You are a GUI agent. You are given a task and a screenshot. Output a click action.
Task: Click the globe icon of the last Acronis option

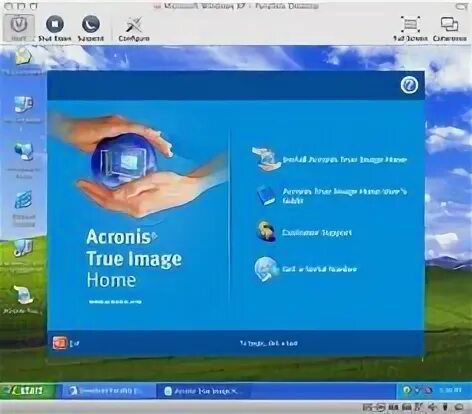click(266, 269)
